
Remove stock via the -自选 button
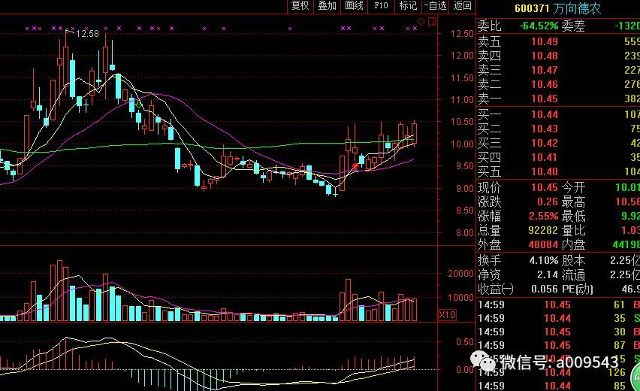435,6
